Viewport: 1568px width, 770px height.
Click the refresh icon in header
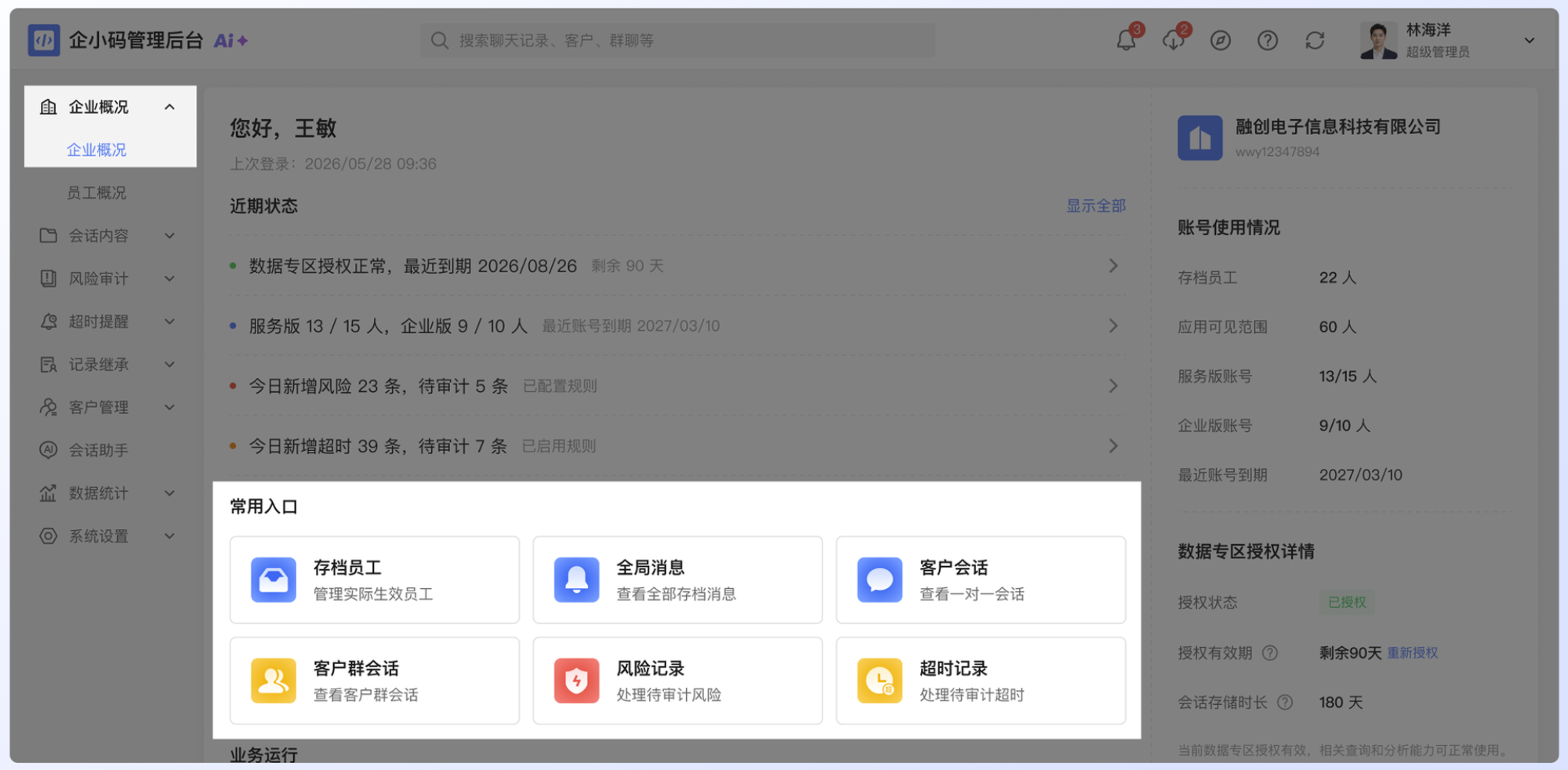coord(1315,40)
